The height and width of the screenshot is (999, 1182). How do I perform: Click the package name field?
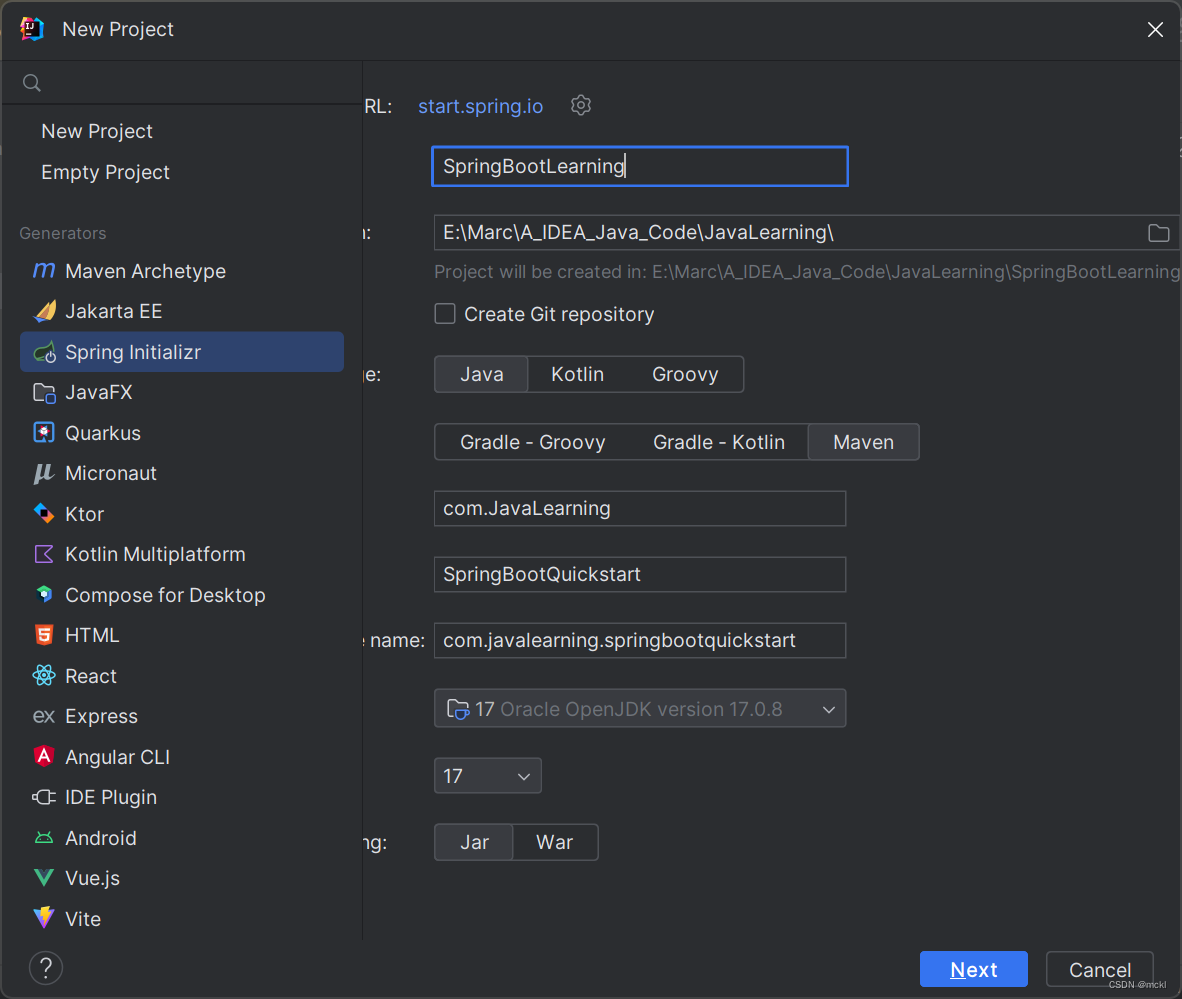pos(640,640)
